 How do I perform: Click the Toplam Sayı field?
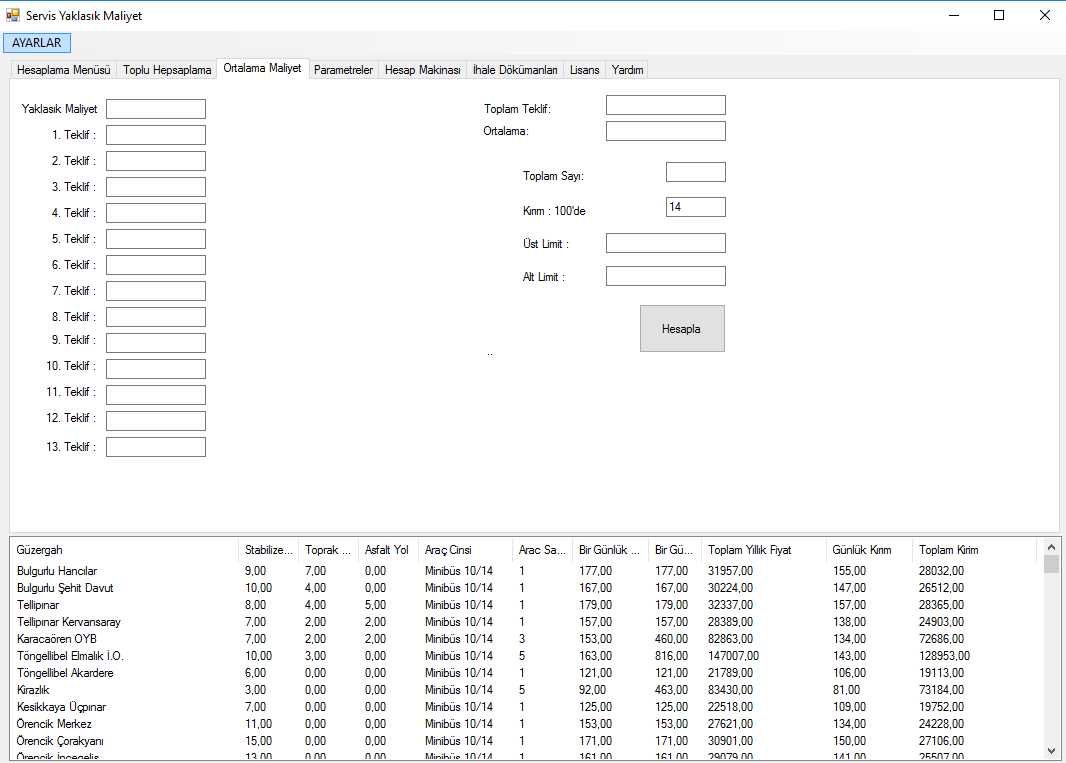(x=695, y=172)
